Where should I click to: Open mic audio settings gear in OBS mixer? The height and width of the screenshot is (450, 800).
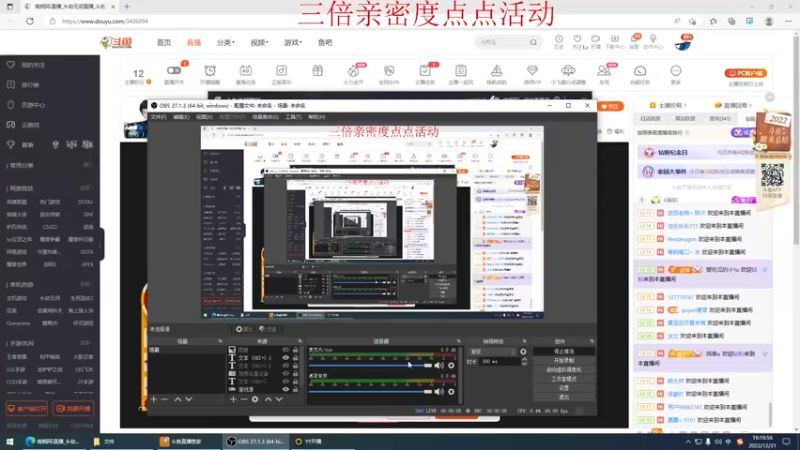[x=451, y=365]
